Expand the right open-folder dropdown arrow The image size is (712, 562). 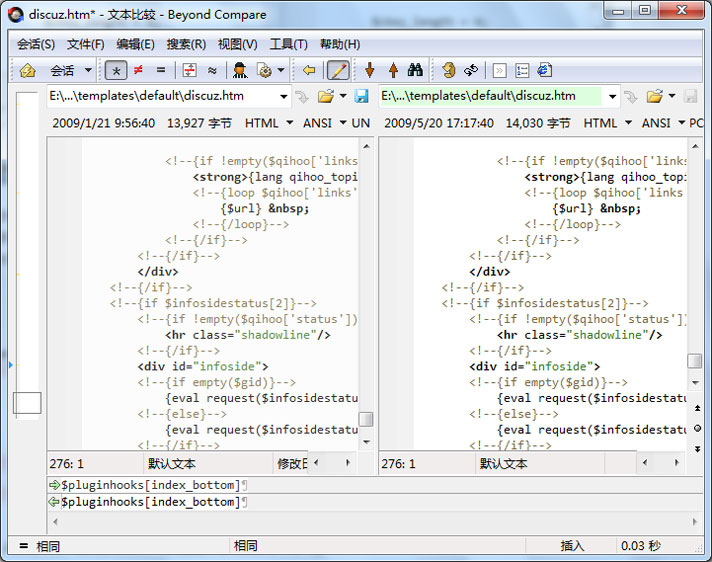(x=672, y=96)
